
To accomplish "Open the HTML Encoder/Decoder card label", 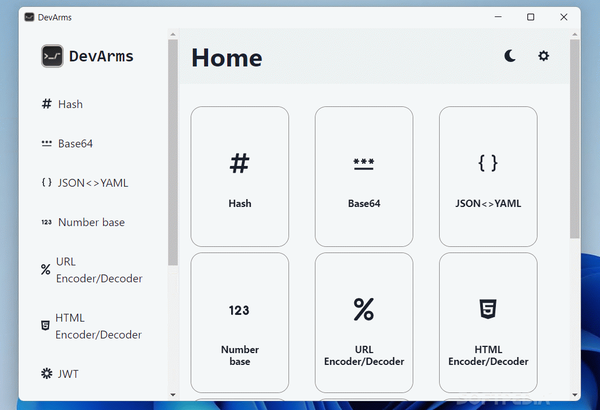I will pyautogui.click(x=488, y=355).
